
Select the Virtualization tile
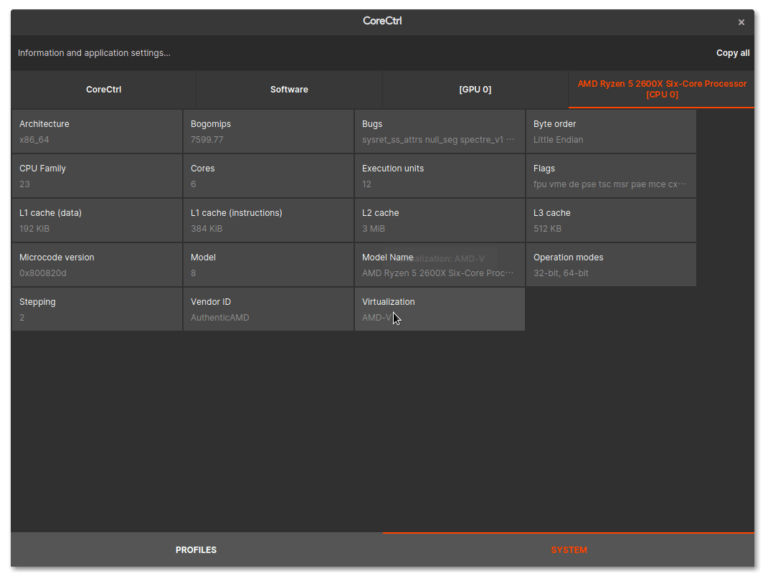(x=439, y=309)
